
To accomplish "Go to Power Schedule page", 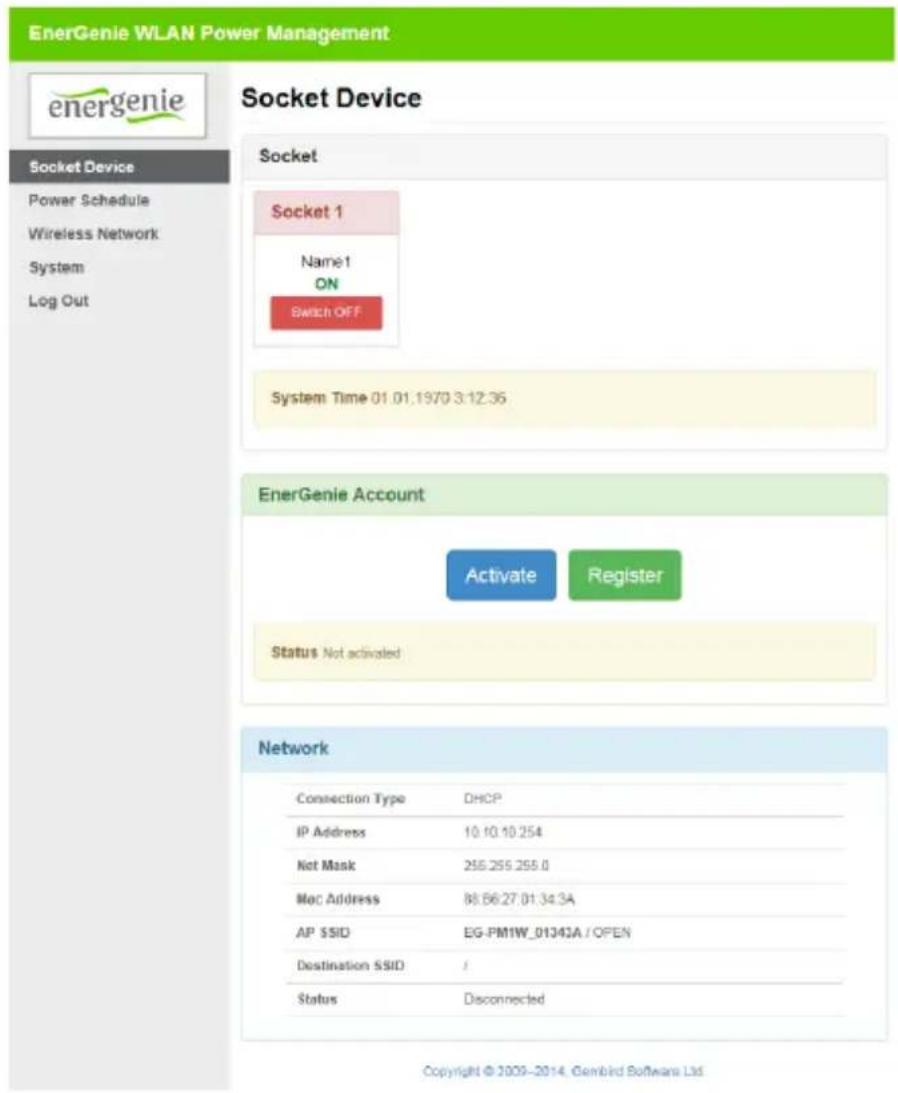I will tap(89, 200).
